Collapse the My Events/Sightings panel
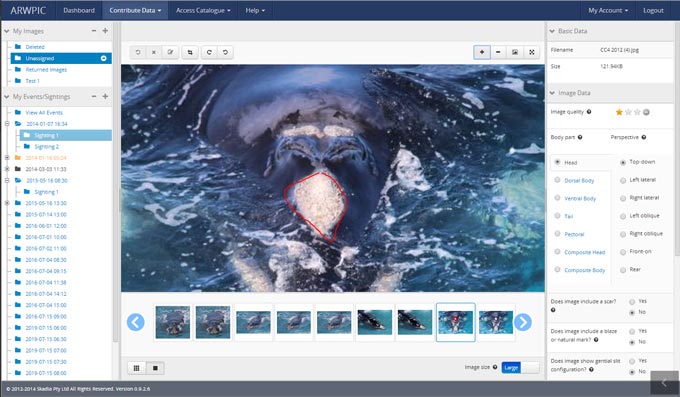Viewport: 680px width, 397px height. 94,96
